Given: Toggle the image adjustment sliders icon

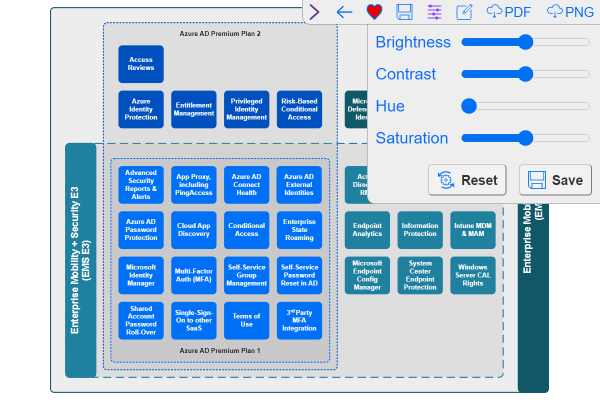Looking at the screenshot, I should pos(434,12).
